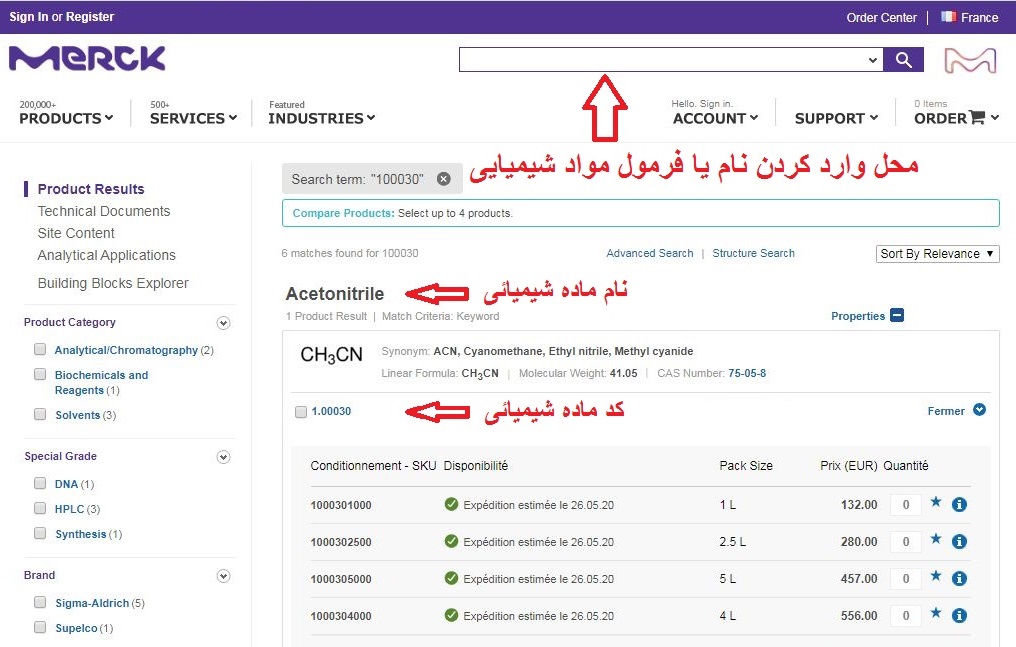Image resolution: width=1016 pixels, height=647 pixels.
Task: Open info icon for SKU 1000301000
Action: click(960, 505)
